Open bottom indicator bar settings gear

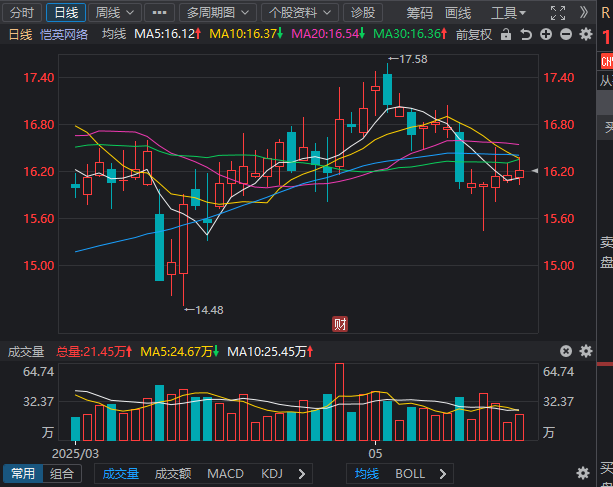(x=583, y=473)
